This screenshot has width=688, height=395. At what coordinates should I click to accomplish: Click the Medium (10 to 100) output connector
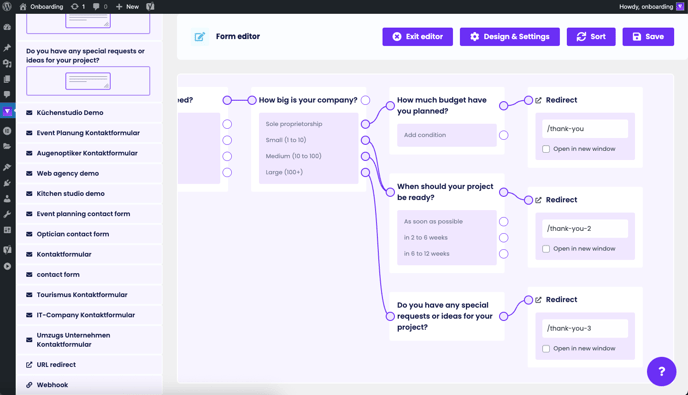(365, 156)
